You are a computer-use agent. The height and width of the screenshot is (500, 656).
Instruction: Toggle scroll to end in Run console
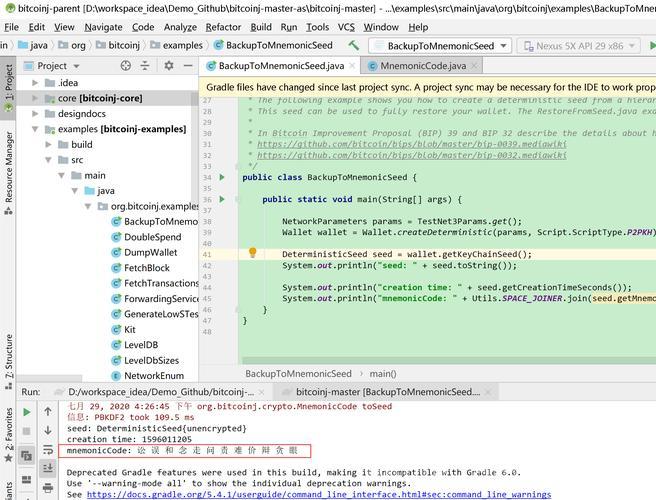coord(48,468)
